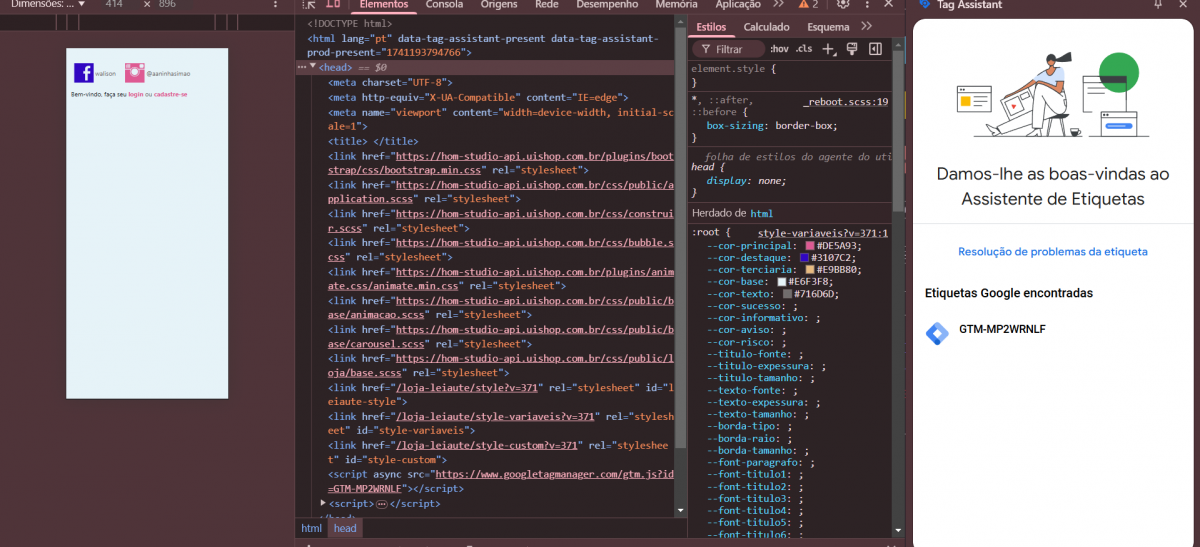Open the Calculado styles tab
The width and height of the screenshot is (1200, 547).
pos(766,27)
